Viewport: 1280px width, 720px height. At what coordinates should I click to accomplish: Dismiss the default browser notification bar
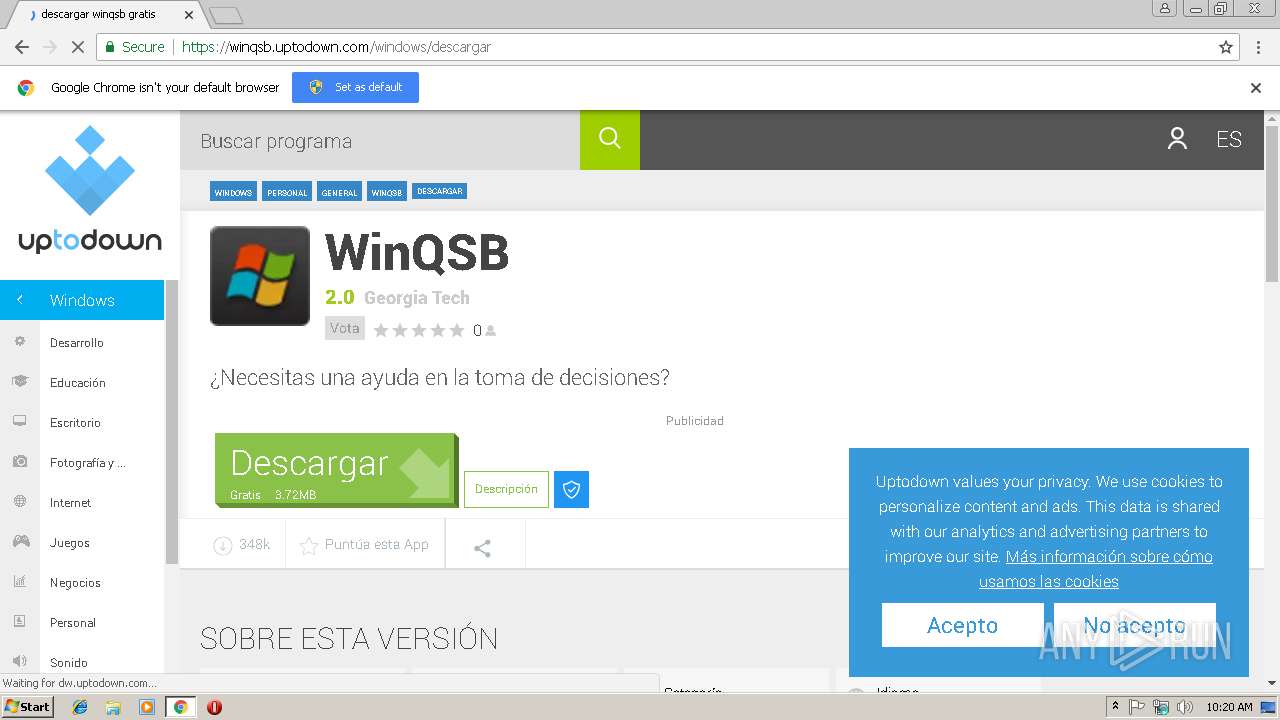[1256, 88]
